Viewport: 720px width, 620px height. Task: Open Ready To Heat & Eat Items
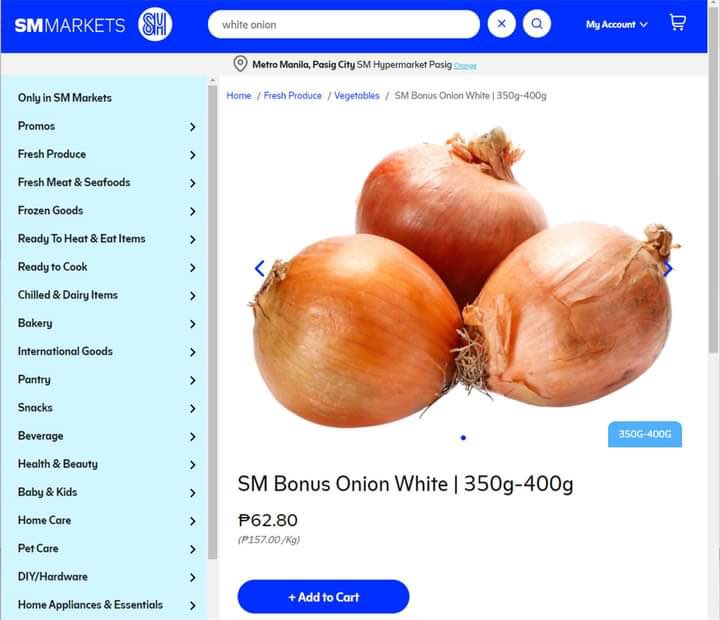[81, 238]
